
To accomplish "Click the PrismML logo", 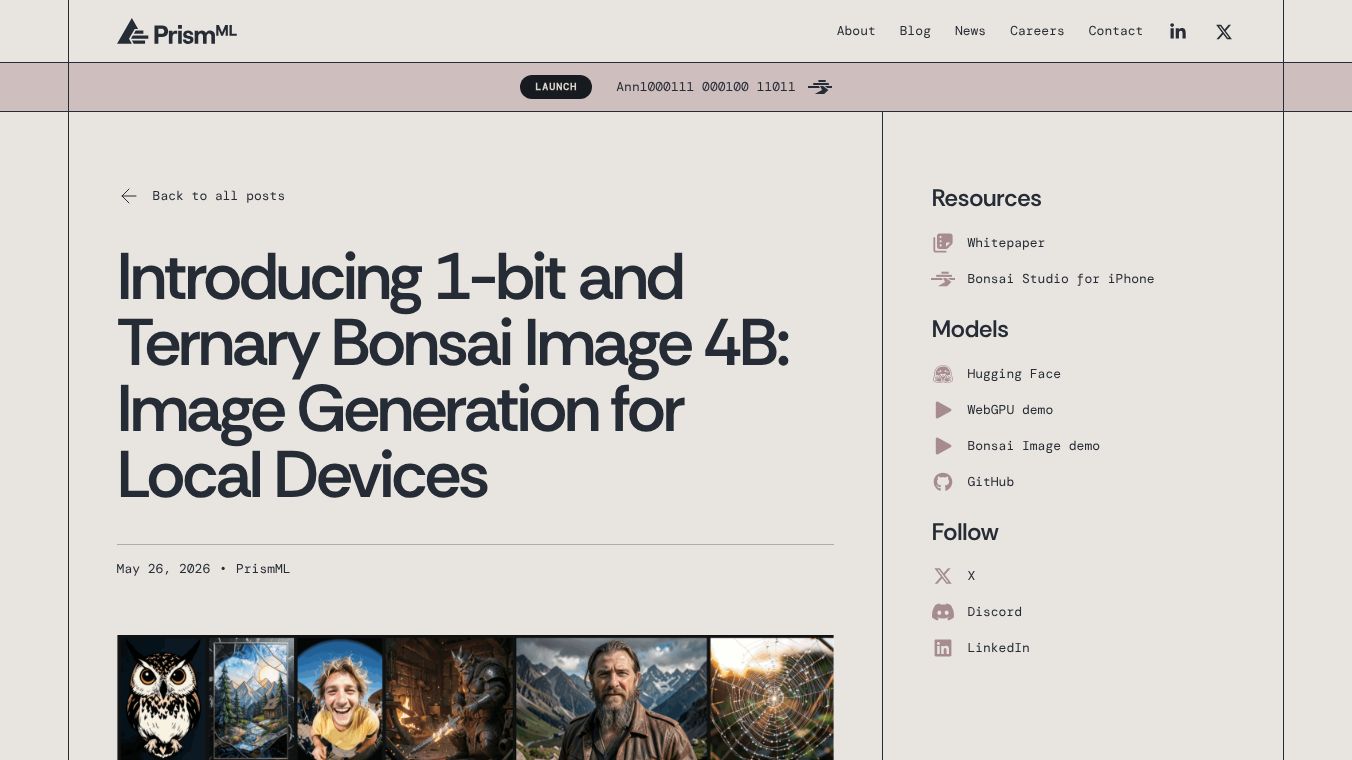I will pos(177,32).
